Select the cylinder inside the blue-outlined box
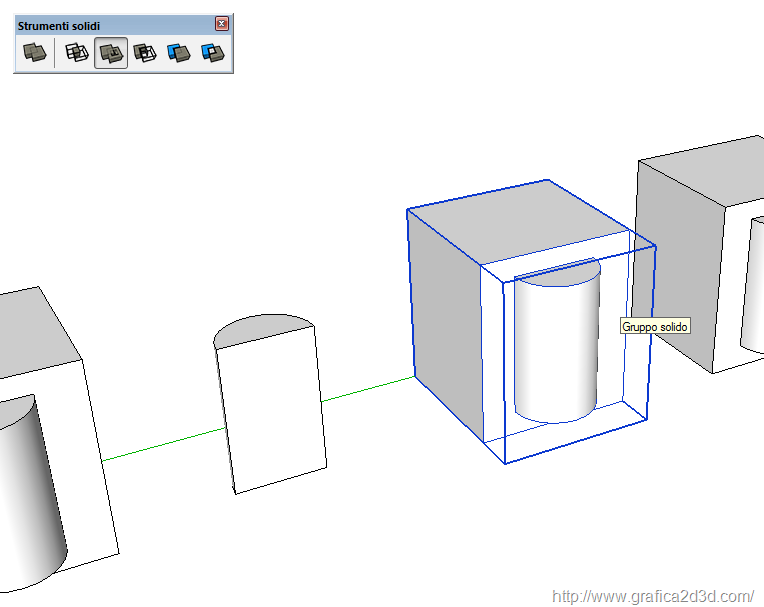The height and width of the screenshot is (607, 764). pyautogui.click(x=555, y=345)
